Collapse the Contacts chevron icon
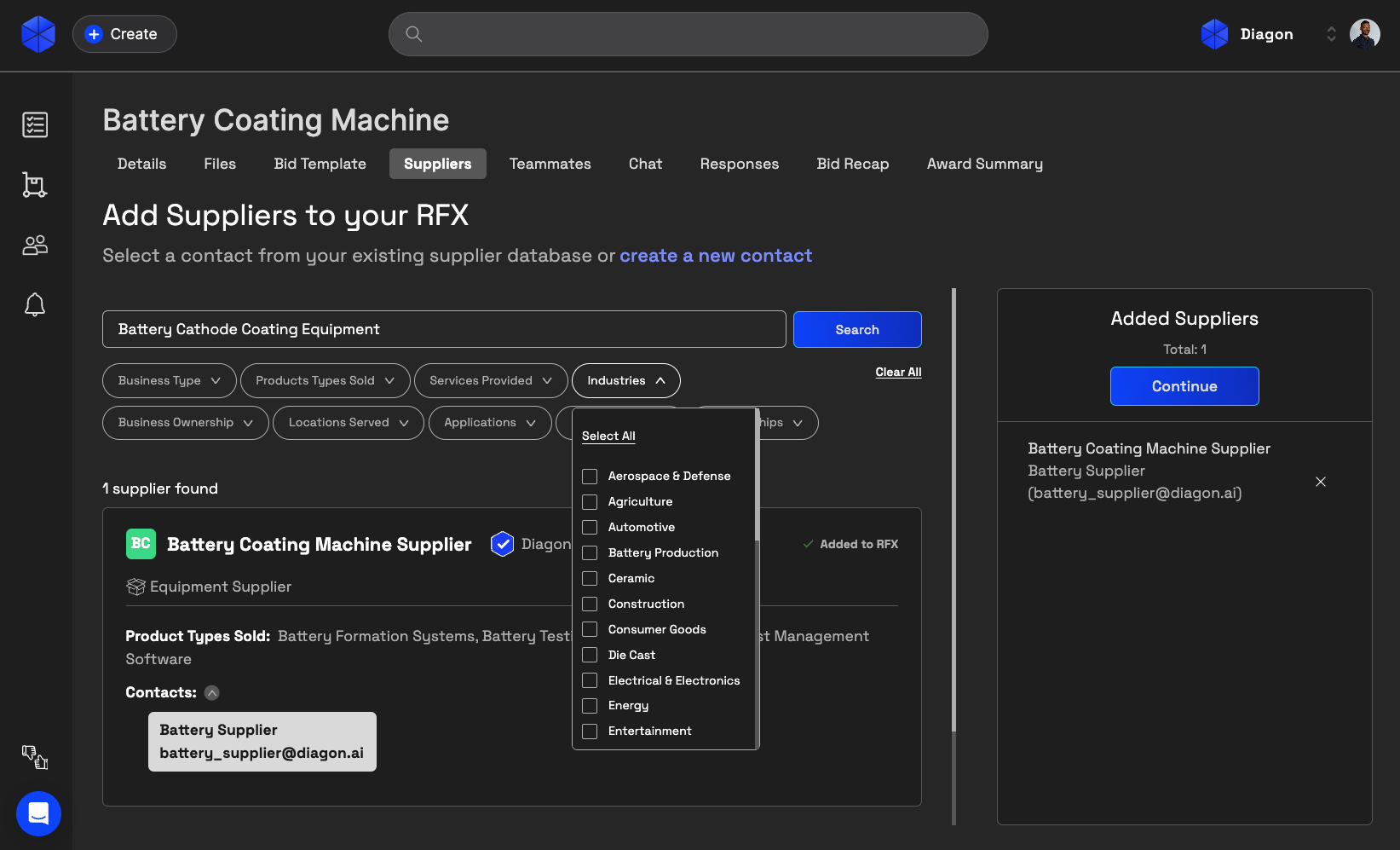Image resolution: width=1400 pixels, height=850 pixels. tap(212, 692)
